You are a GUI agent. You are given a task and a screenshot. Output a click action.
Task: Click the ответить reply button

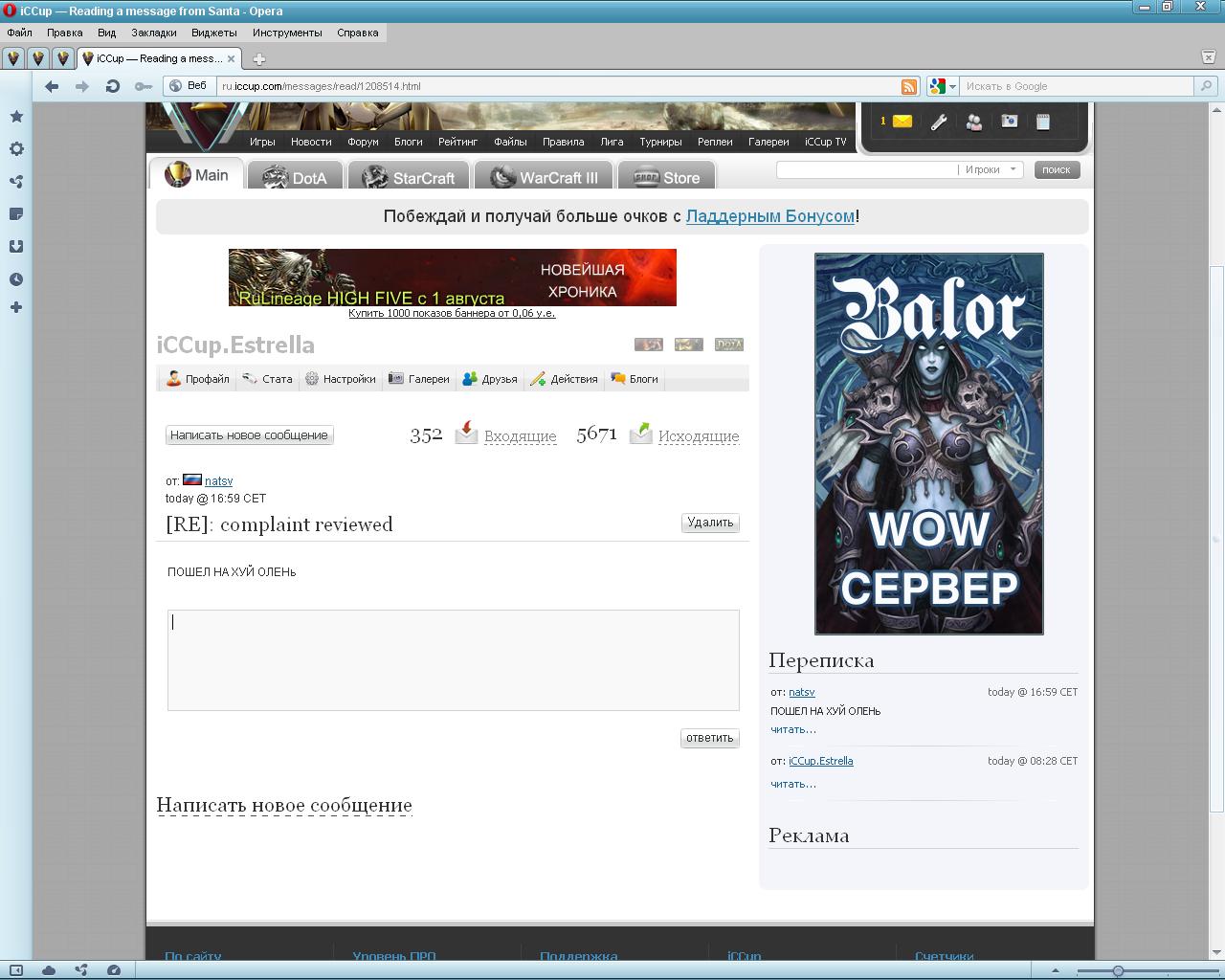710,738
